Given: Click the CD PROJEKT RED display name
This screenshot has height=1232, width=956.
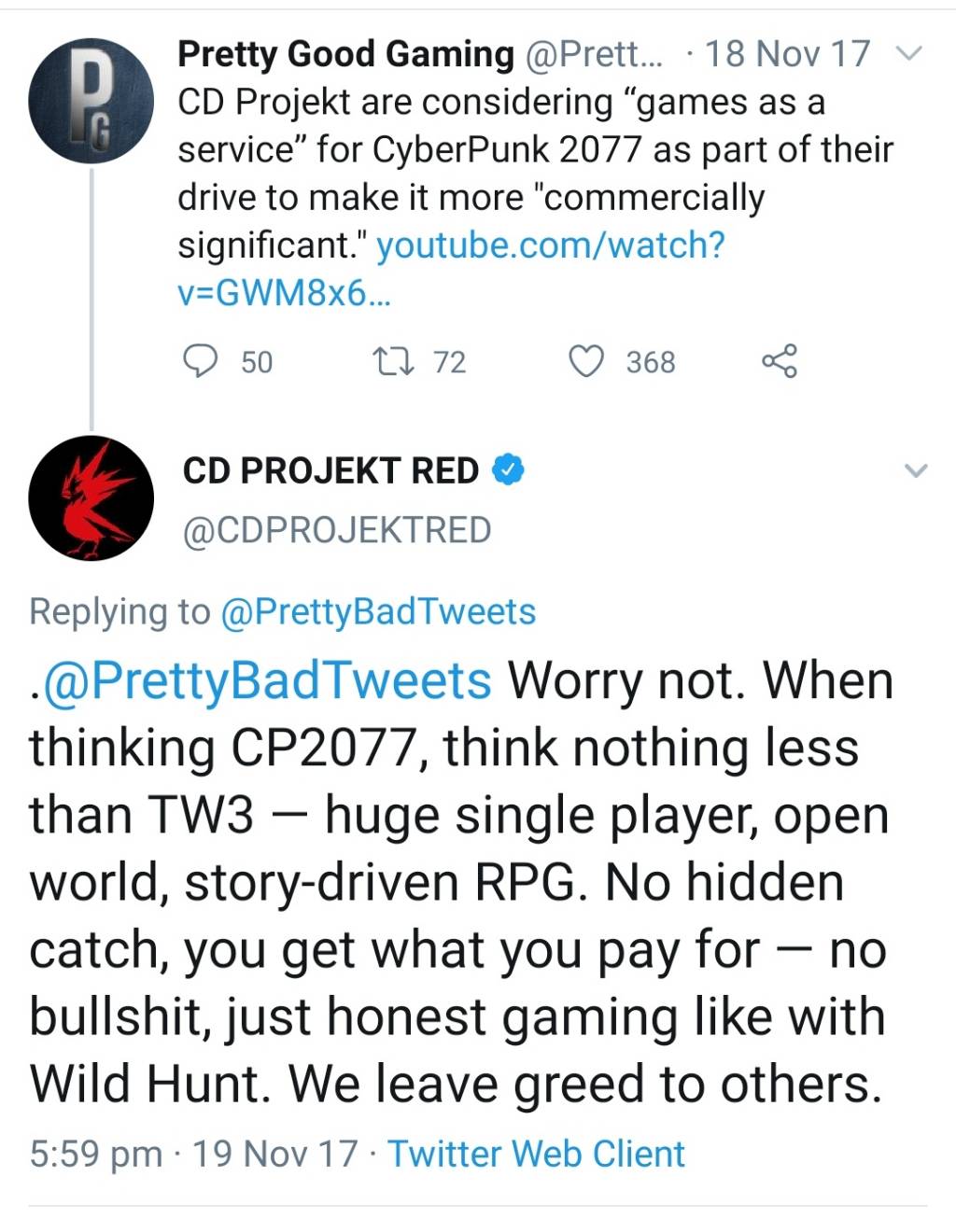Looking at the screenshot, I should tap(330, 470).
